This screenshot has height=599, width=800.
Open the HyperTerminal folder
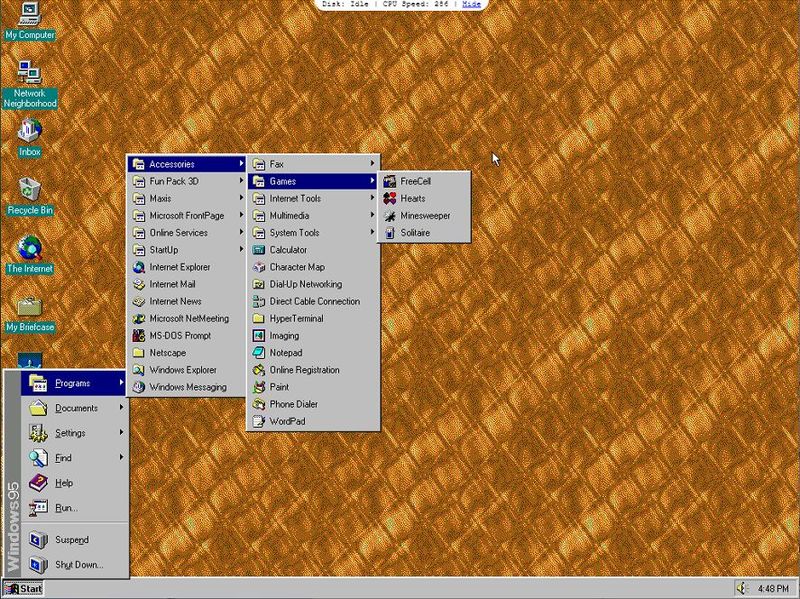(313, 318)
